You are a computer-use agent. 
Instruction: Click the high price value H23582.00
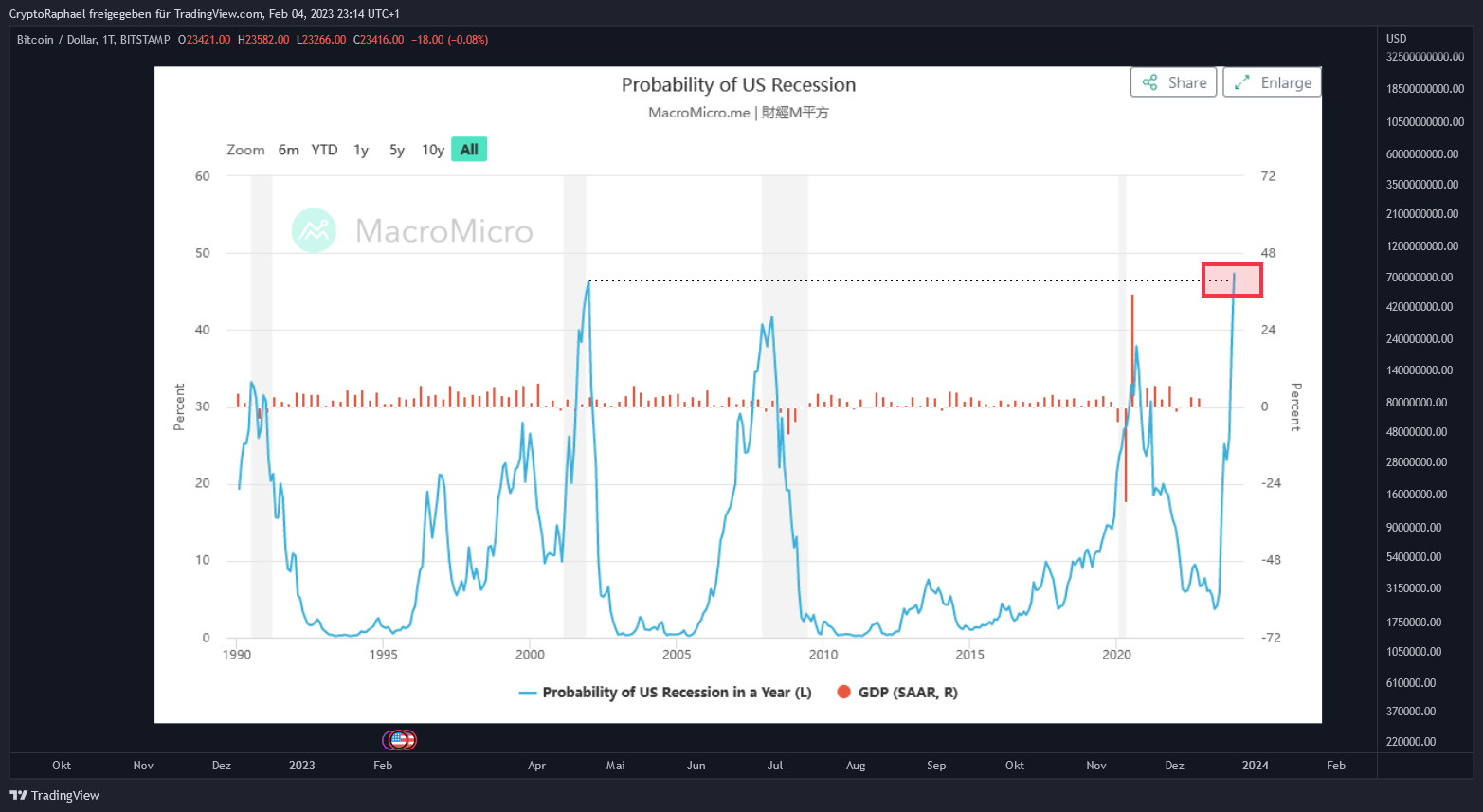point(263,40)
